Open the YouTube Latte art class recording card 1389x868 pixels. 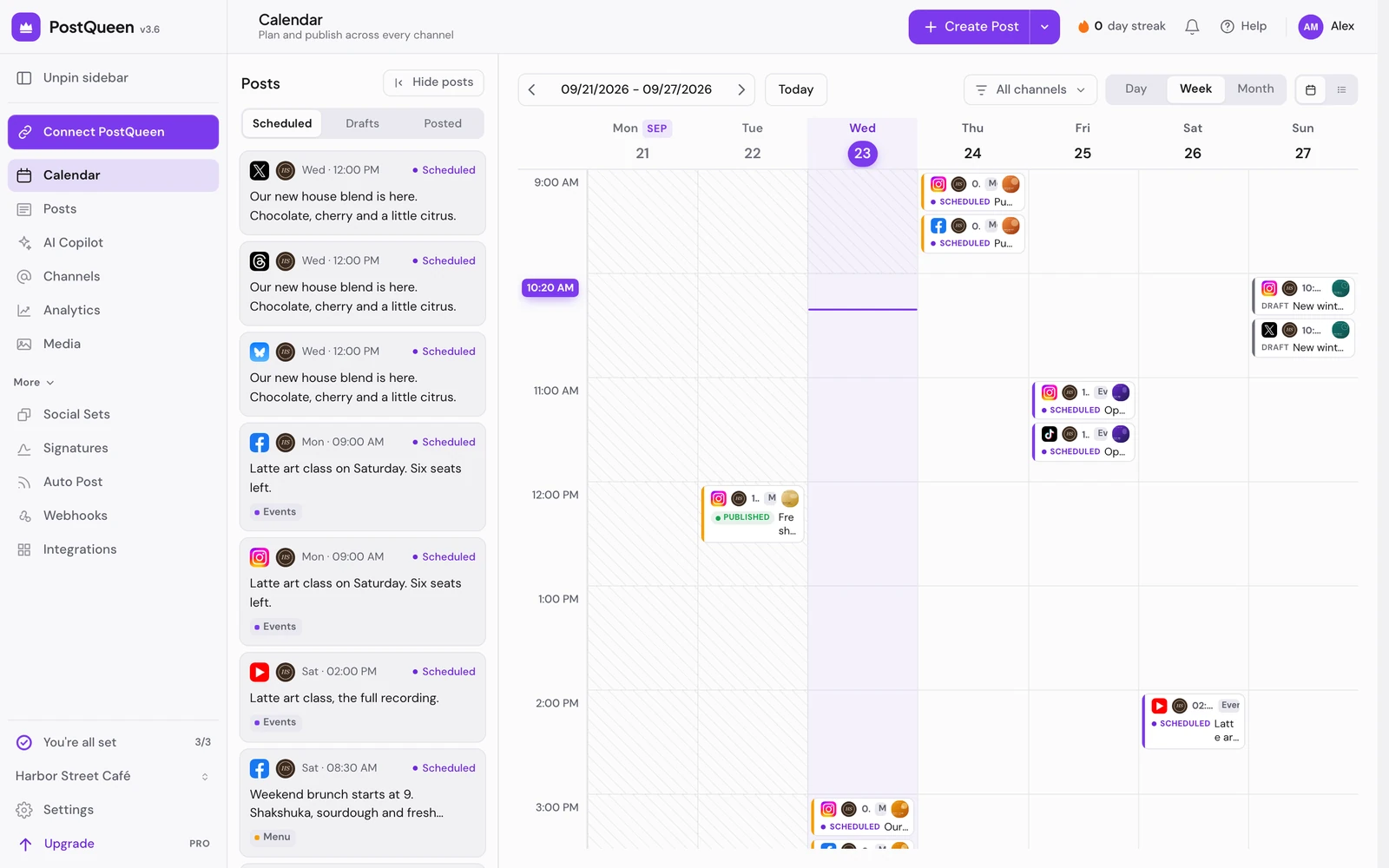click(362, 698)
